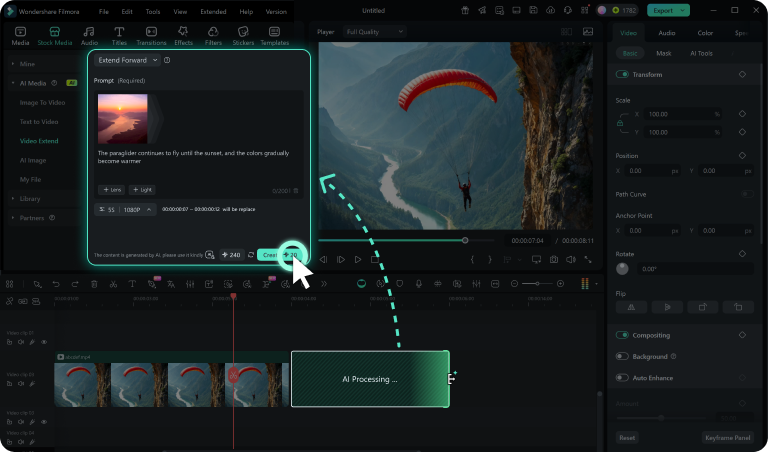Open the Filters panel icon
Screen dimensions: 768x452
pyautogui.click(x=213, y=36)
